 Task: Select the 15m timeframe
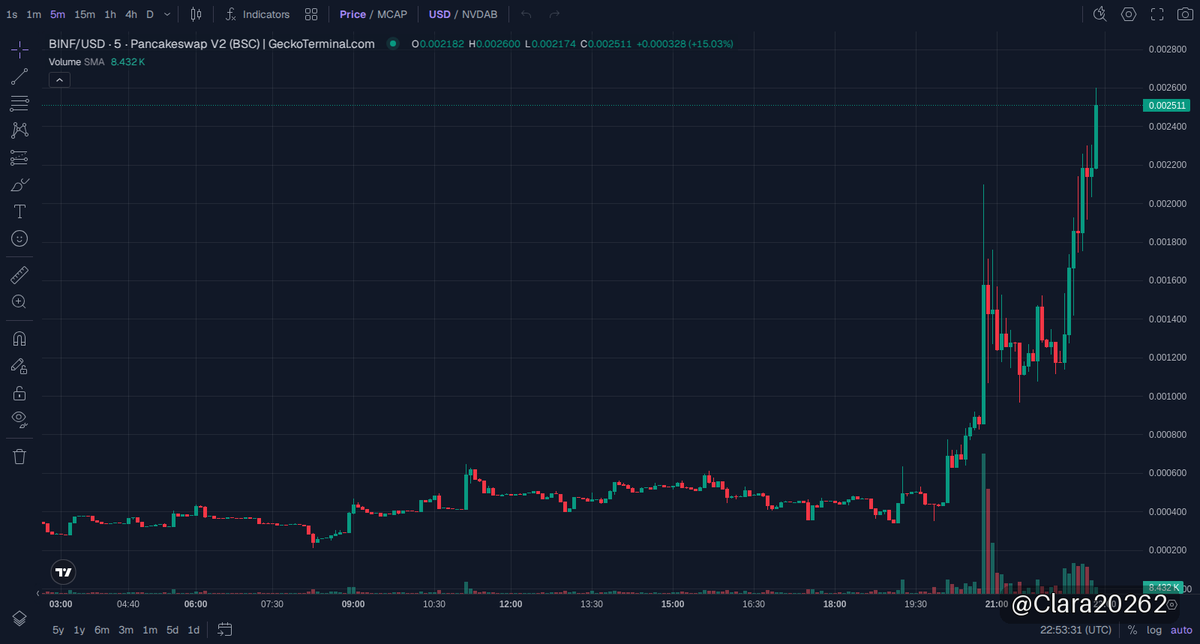pos(85,14)
